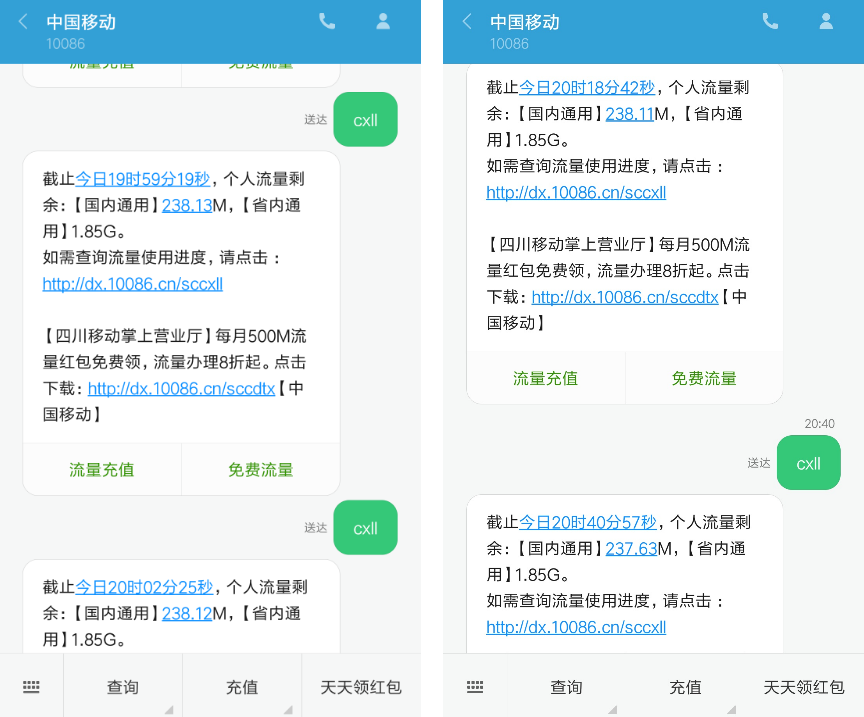The width and height of the screenshot is (864, 717).
Task: Open the 充值 menu in the left screen
Action: (242, 686)
